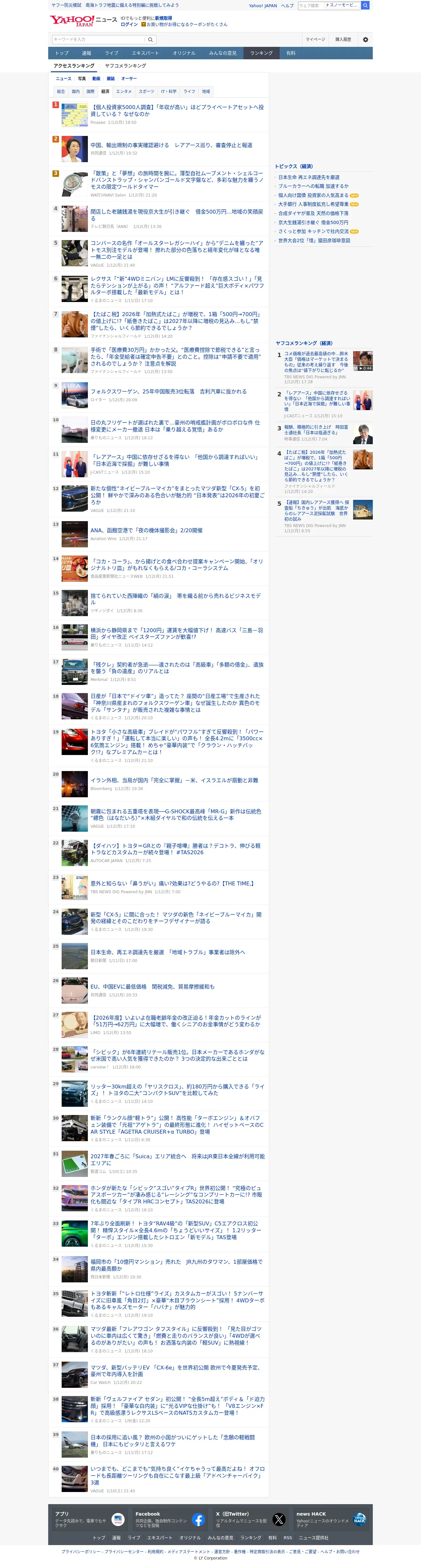
Task: Open rank 20 イラン外相 article
Action: 174,780
